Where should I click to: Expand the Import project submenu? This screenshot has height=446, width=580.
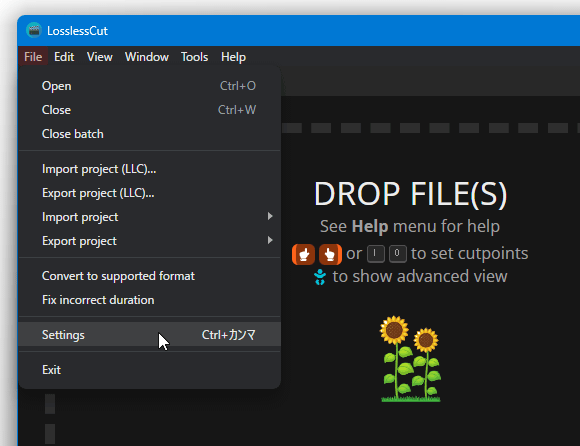click(150, 217)
